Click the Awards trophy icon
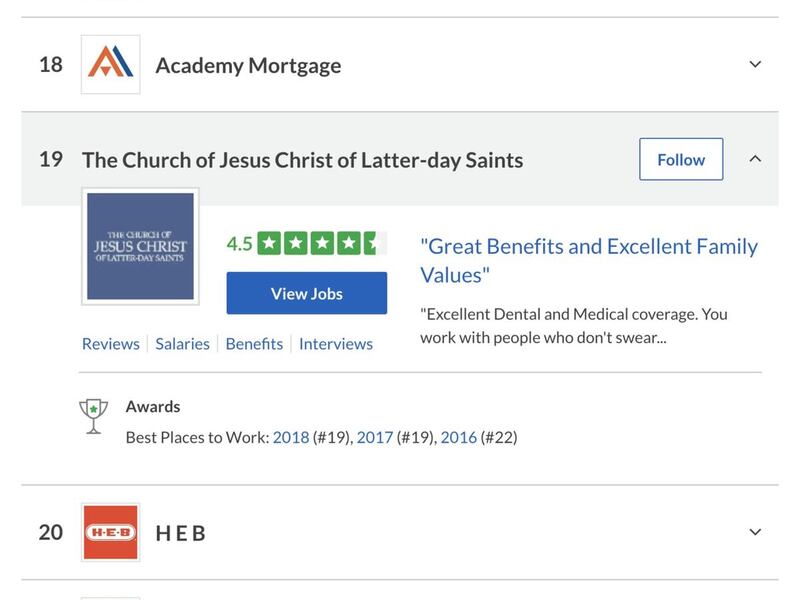This screenshot has height=600, width=800. 91,413
